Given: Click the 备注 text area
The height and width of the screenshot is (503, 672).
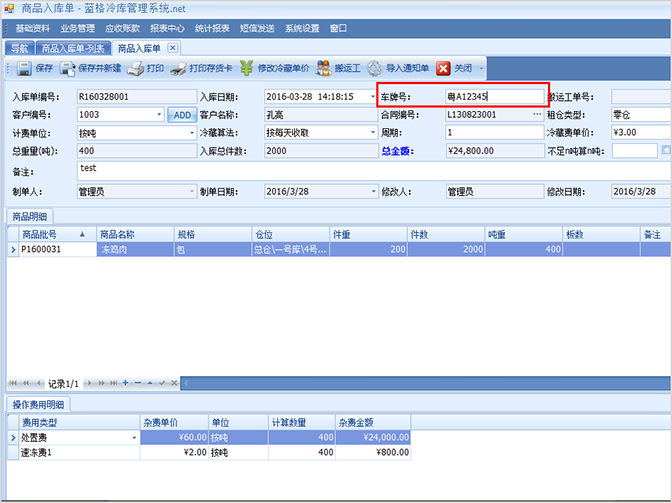Looking at the screenshot, I should click(374, 171).
